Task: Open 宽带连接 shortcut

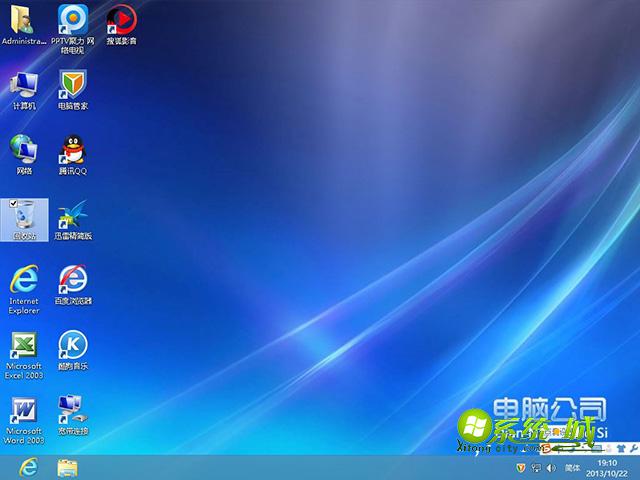Action: click(x=73, y=415)
